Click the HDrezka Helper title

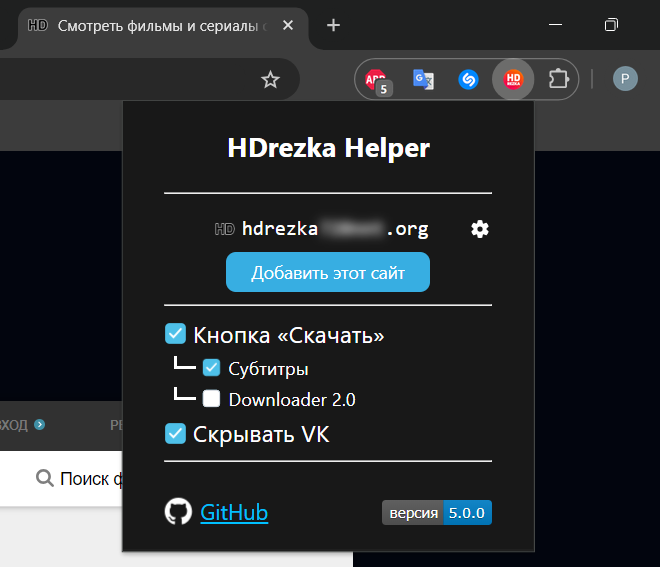coord(328,148)
